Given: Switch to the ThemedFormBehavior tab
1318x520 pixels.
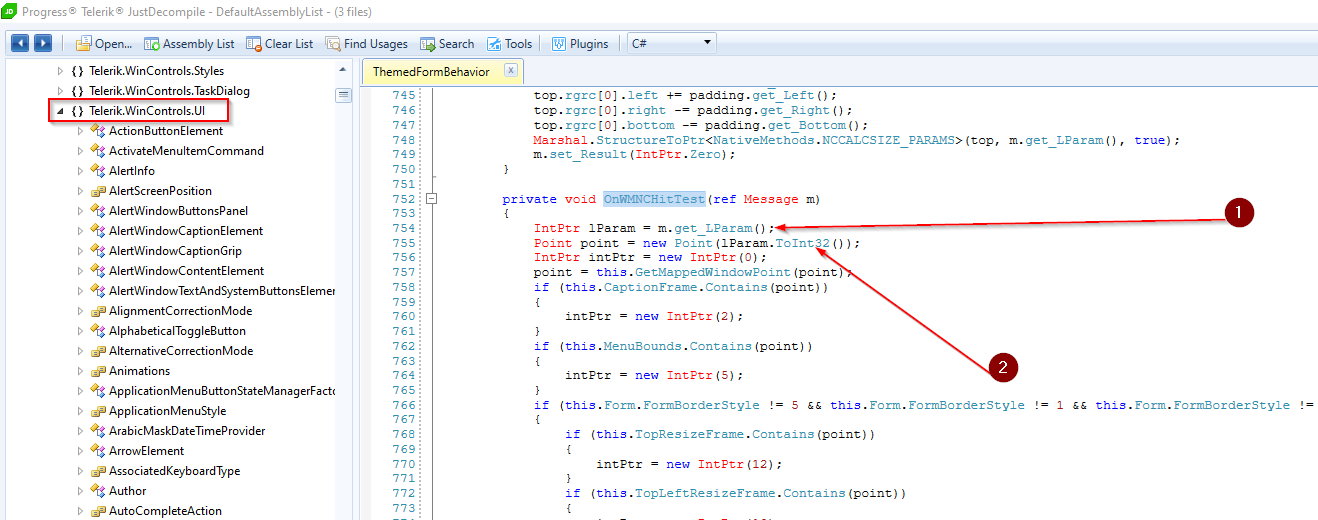Looking at the screenshot, I should pos(431,71).
